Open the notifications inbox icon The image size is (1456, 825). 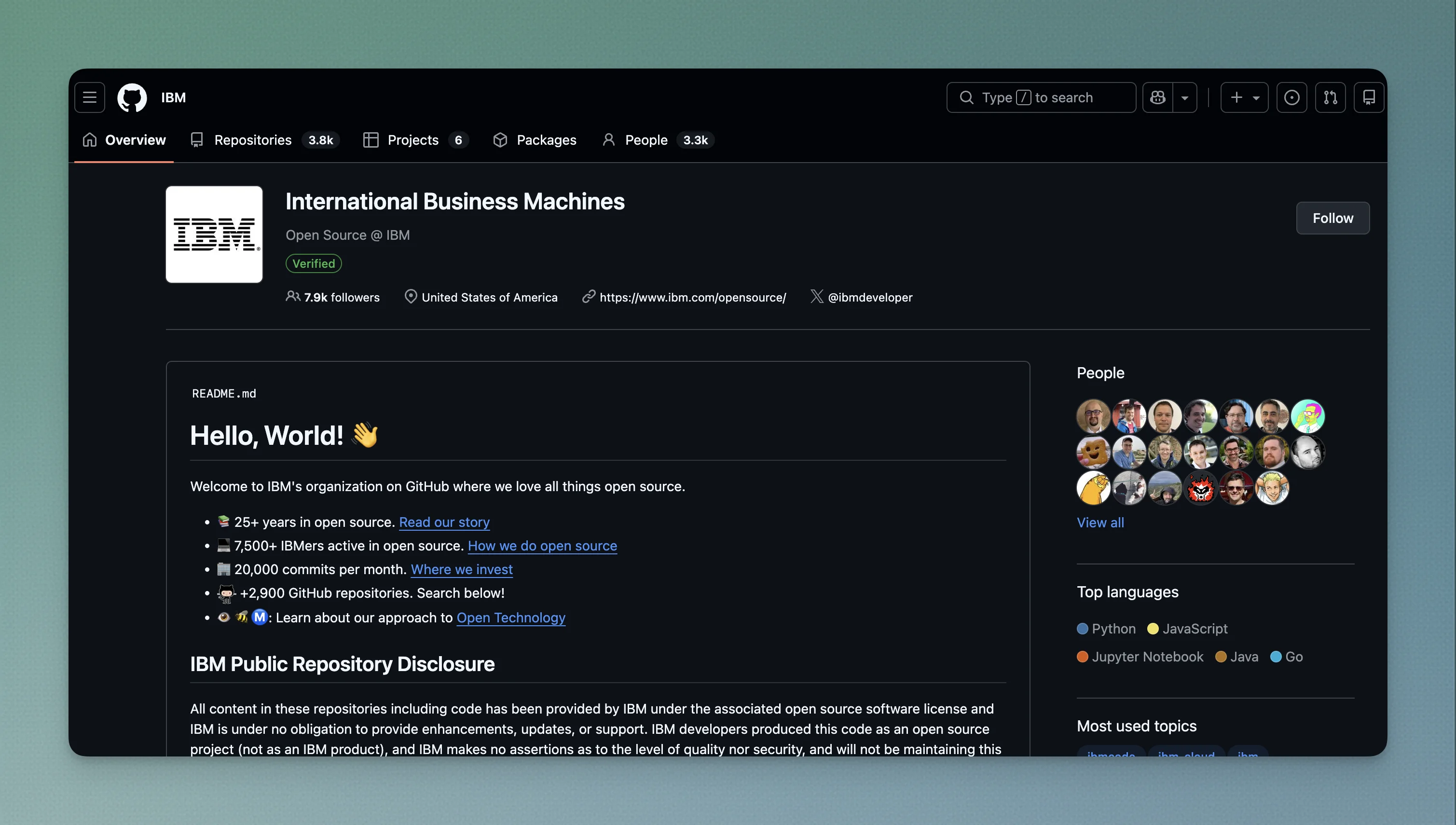click(x=1369, y=97)
